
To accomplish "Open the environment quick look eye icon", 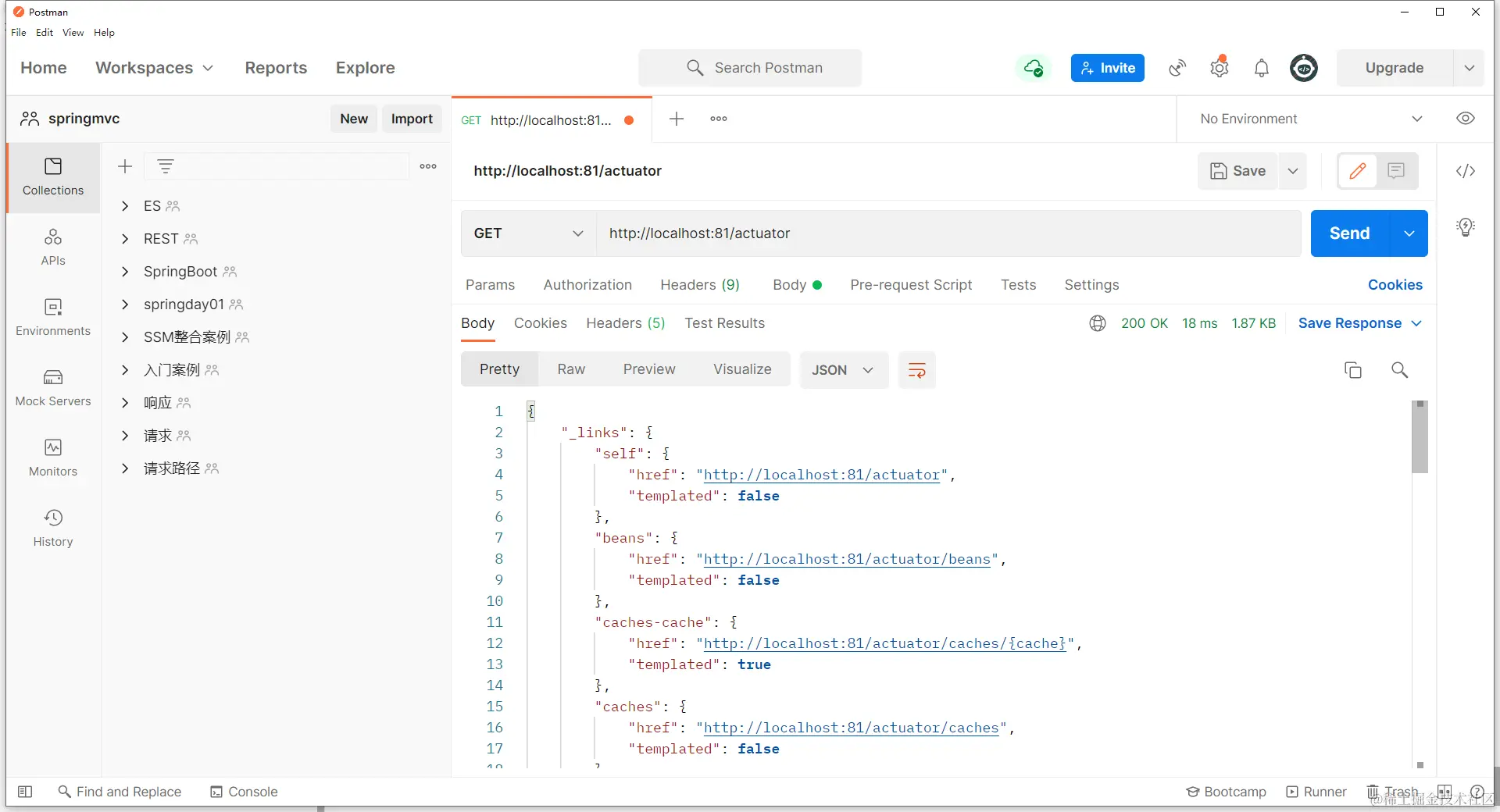I will 1466,119.
